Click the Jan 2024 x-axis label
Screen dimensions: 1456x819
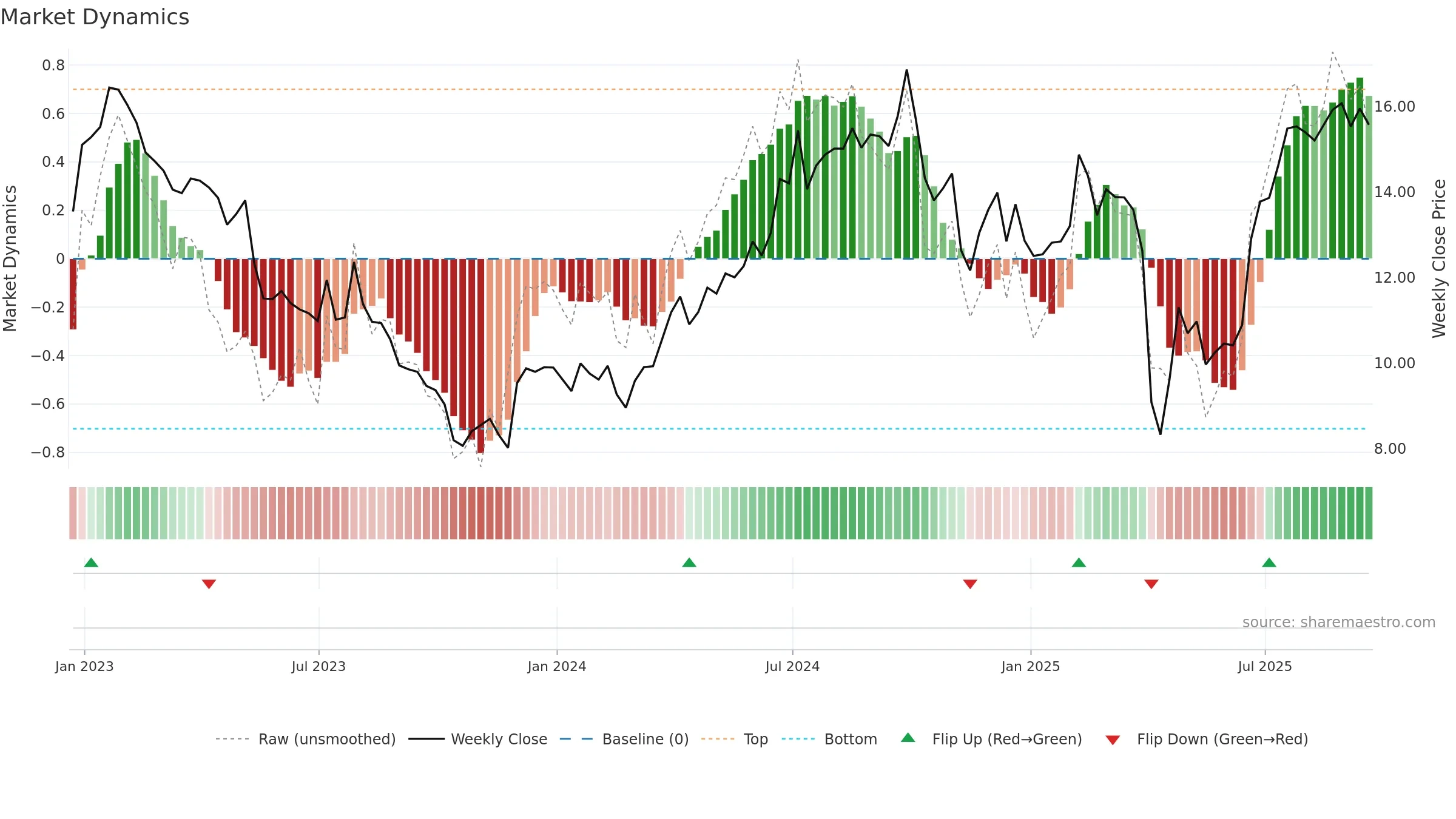[557, 666]
